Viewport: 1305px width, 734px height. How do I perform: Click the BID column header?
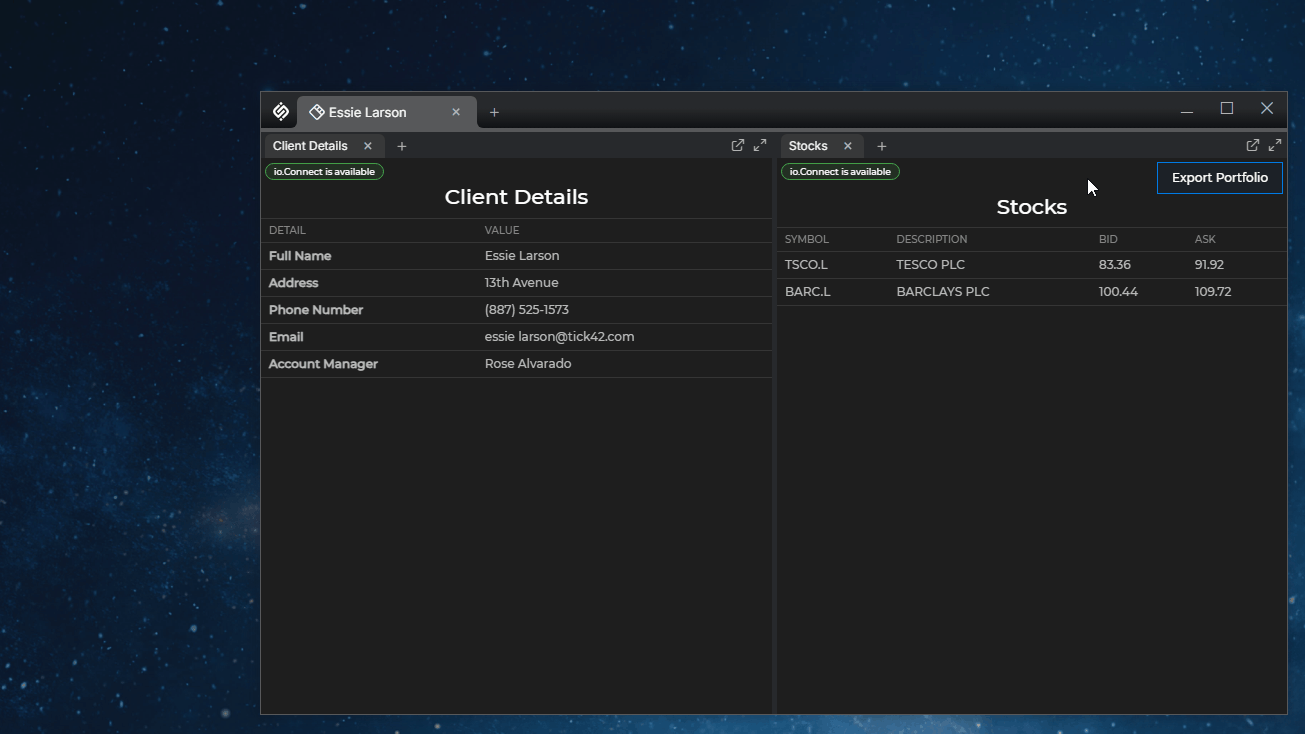pos(1108,240)
